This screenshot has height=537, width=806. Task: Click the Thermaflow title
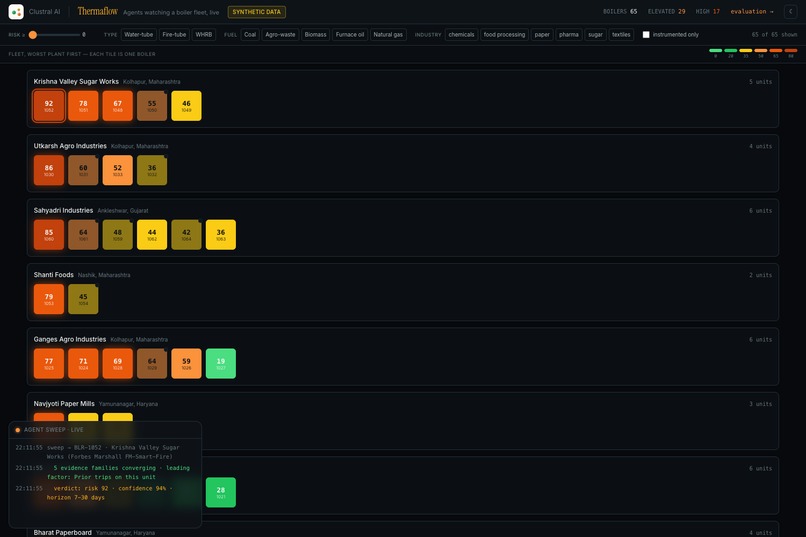(97, 11)
